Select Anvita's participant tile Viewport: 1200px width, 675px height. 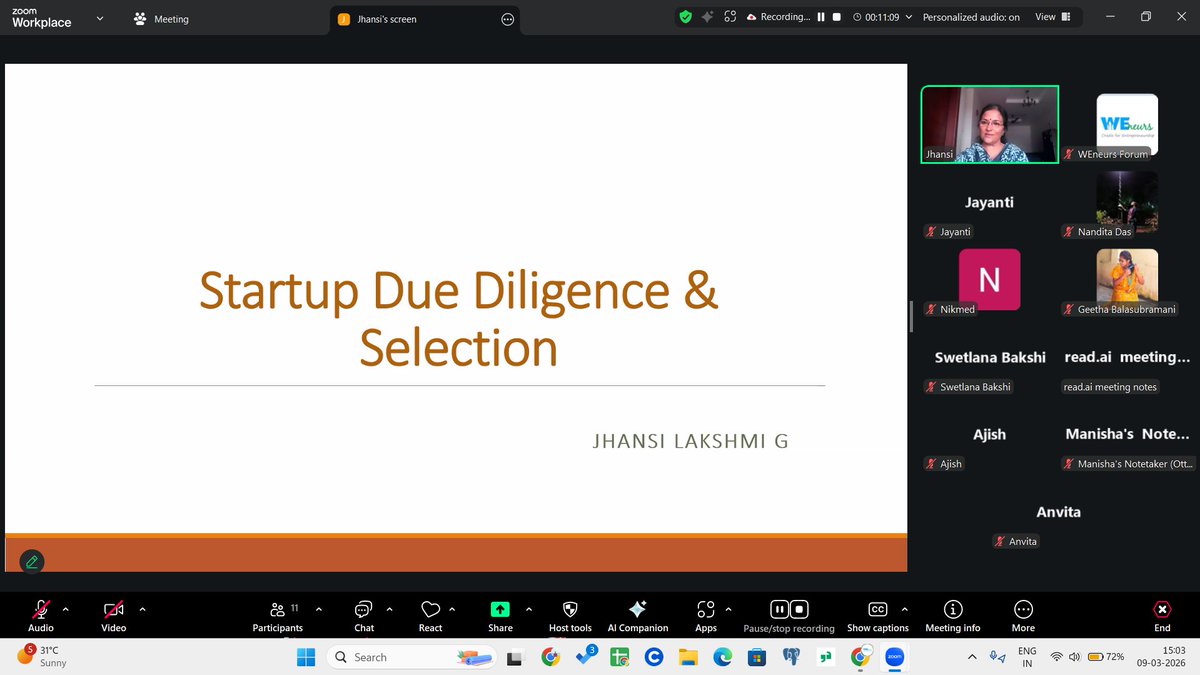(1058, 513)
